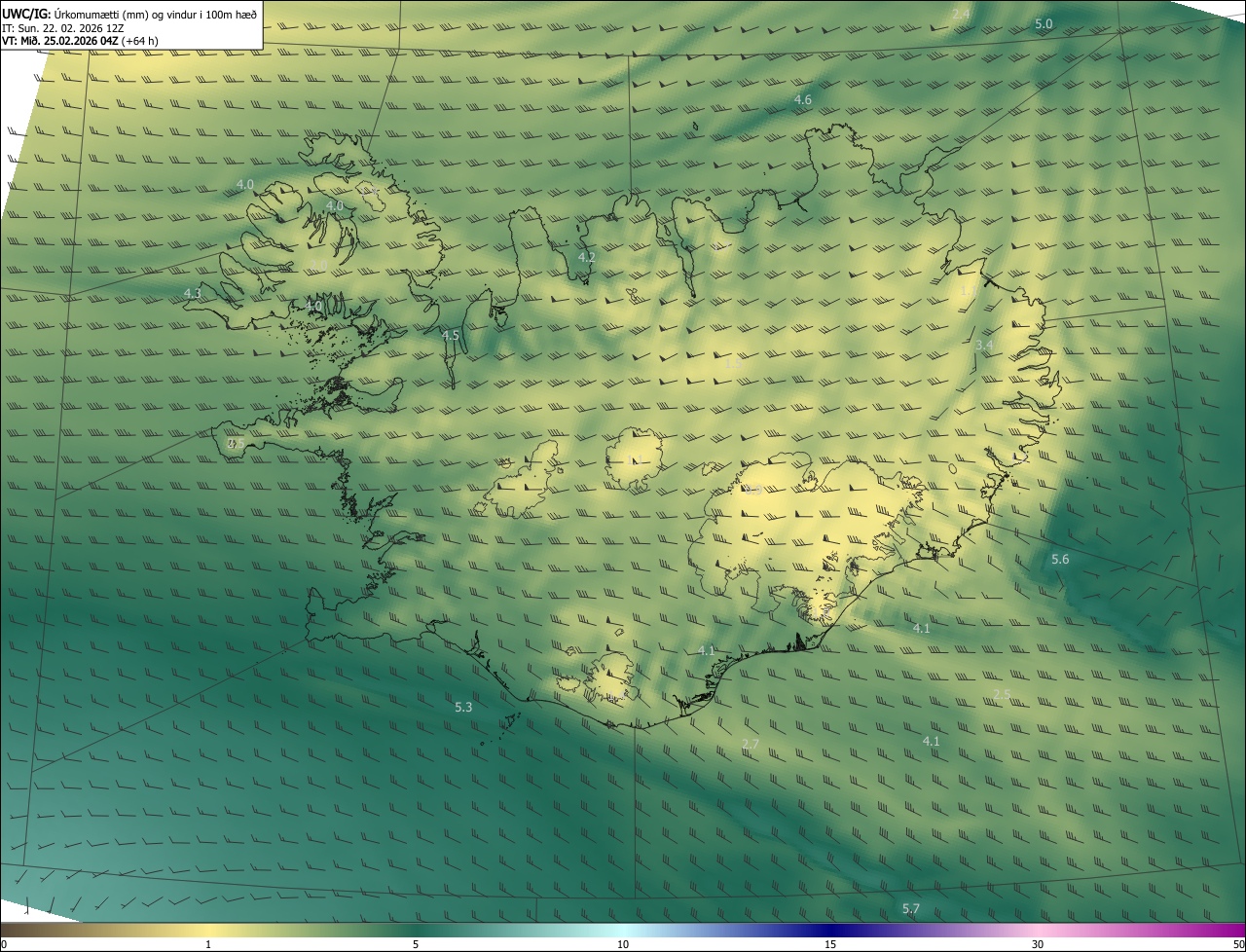Click the 5.6 value label on the map

pyautogui.click(x=1060, y=559)
